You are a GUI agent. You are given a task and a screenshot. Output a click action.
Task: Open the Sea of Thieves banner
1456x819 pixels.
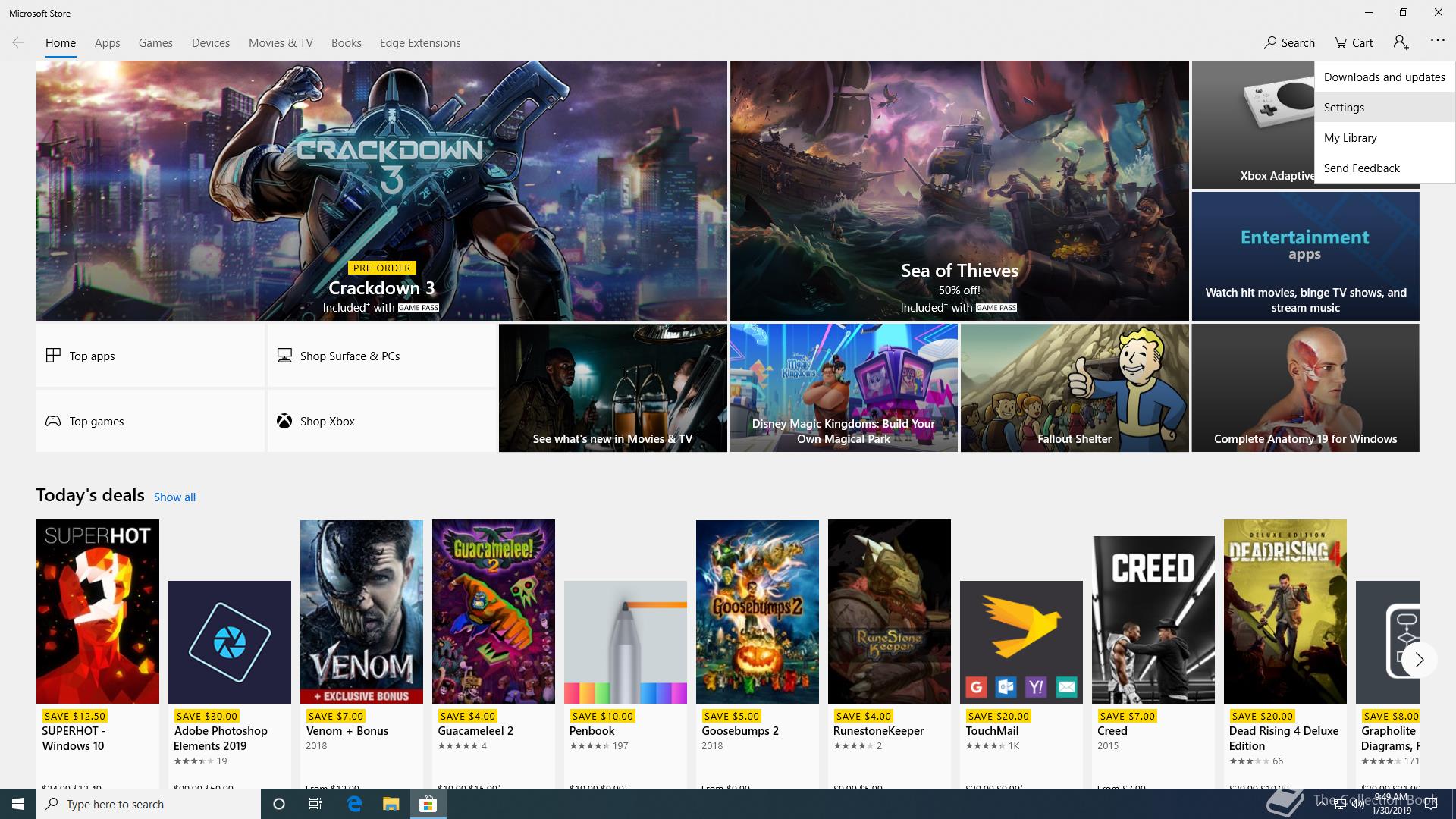tap(959, 190)
